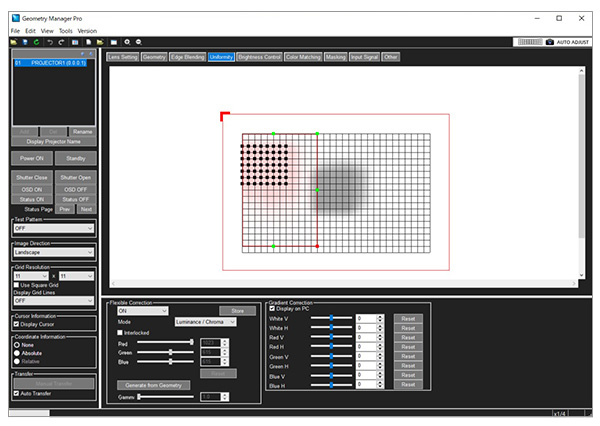Open the Test Pattern dropdown
Image resolution: width=600 pixels, height=426 pixels.
(x=53, y=228)
